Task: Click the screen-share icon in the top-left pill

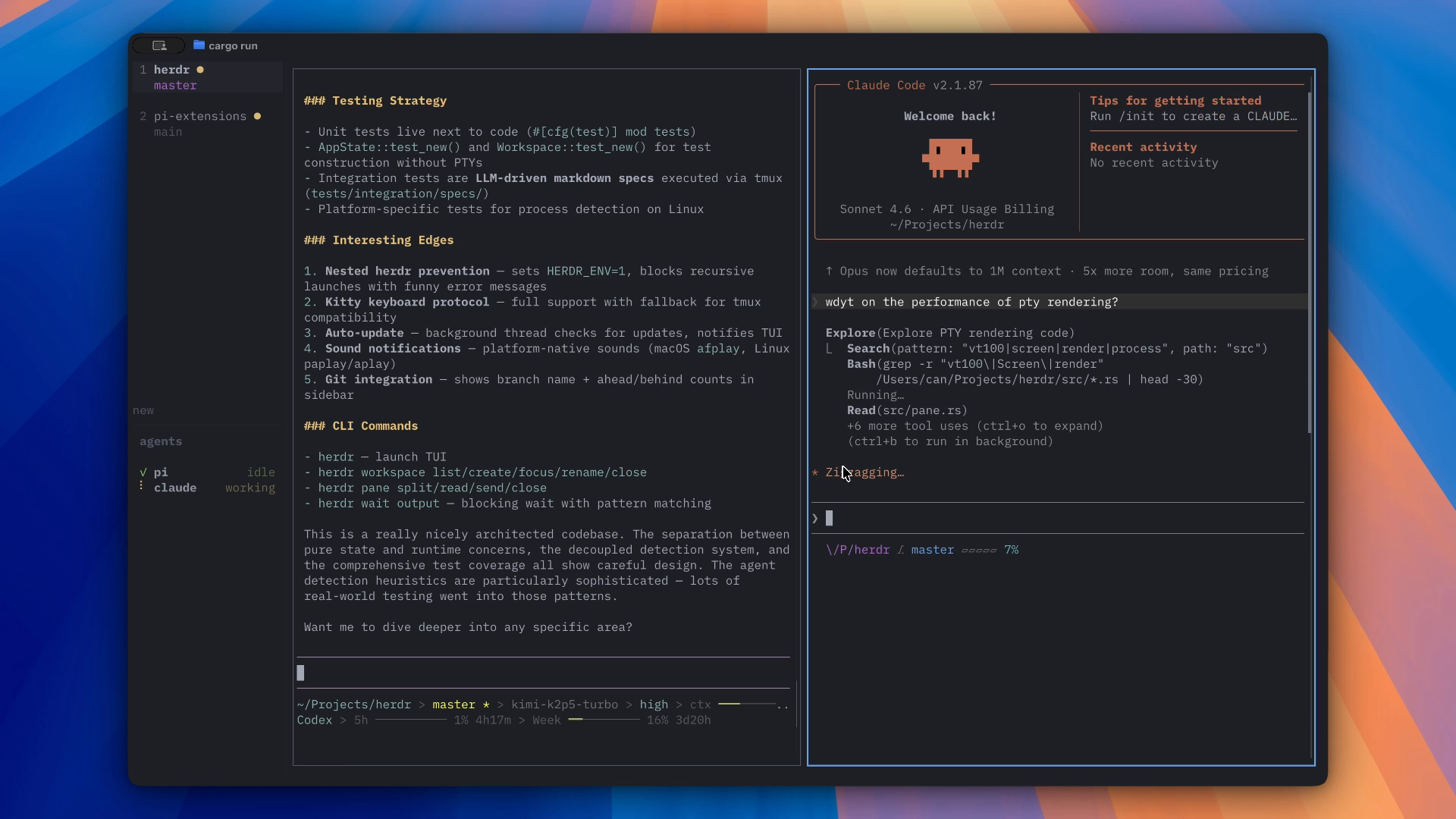Action: [159, 45]
